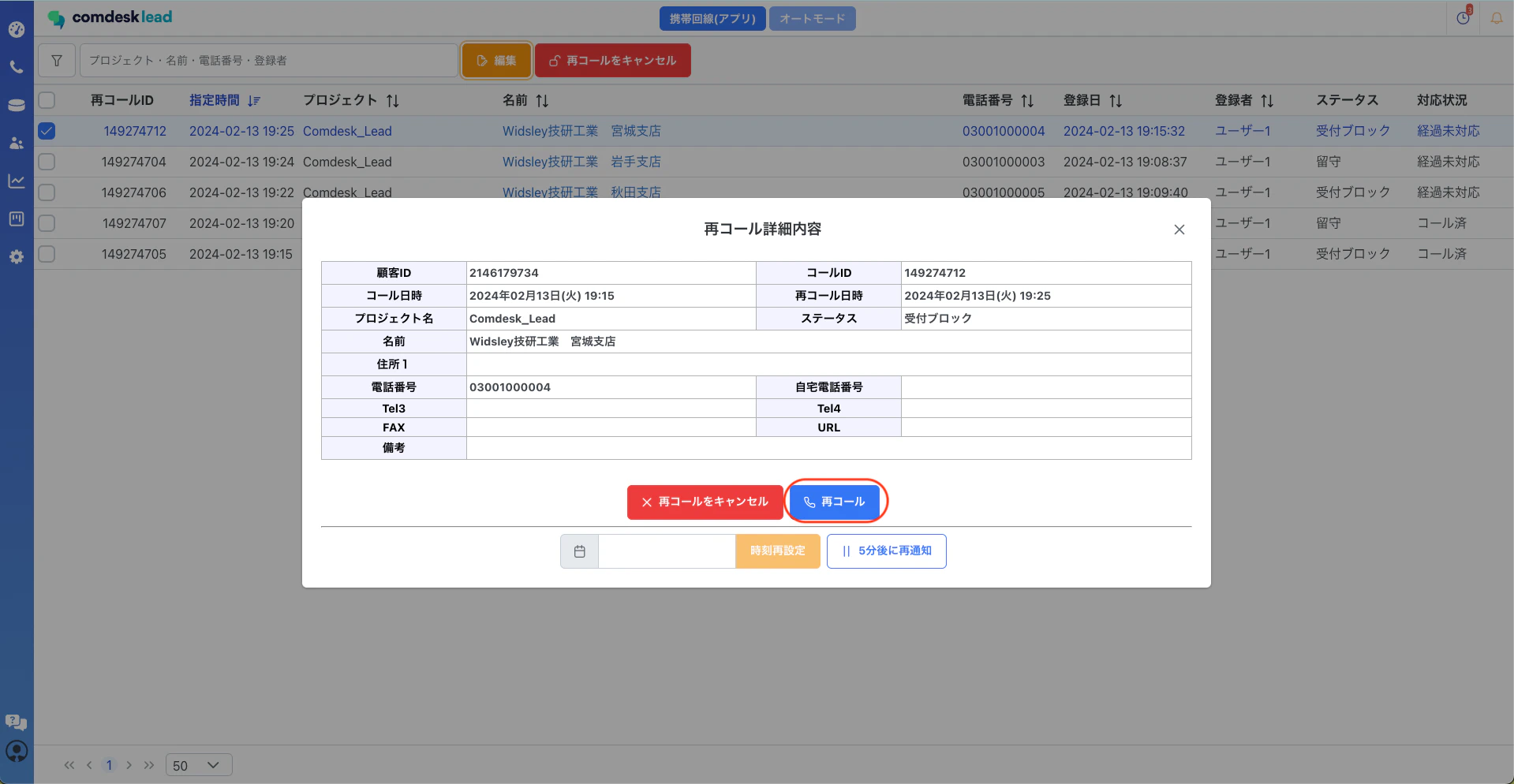Click 2024-02-13 19:20 time cell
The width and height of the screenshot is (1514, 784).
pyautogui.click(x=241, y=223)
